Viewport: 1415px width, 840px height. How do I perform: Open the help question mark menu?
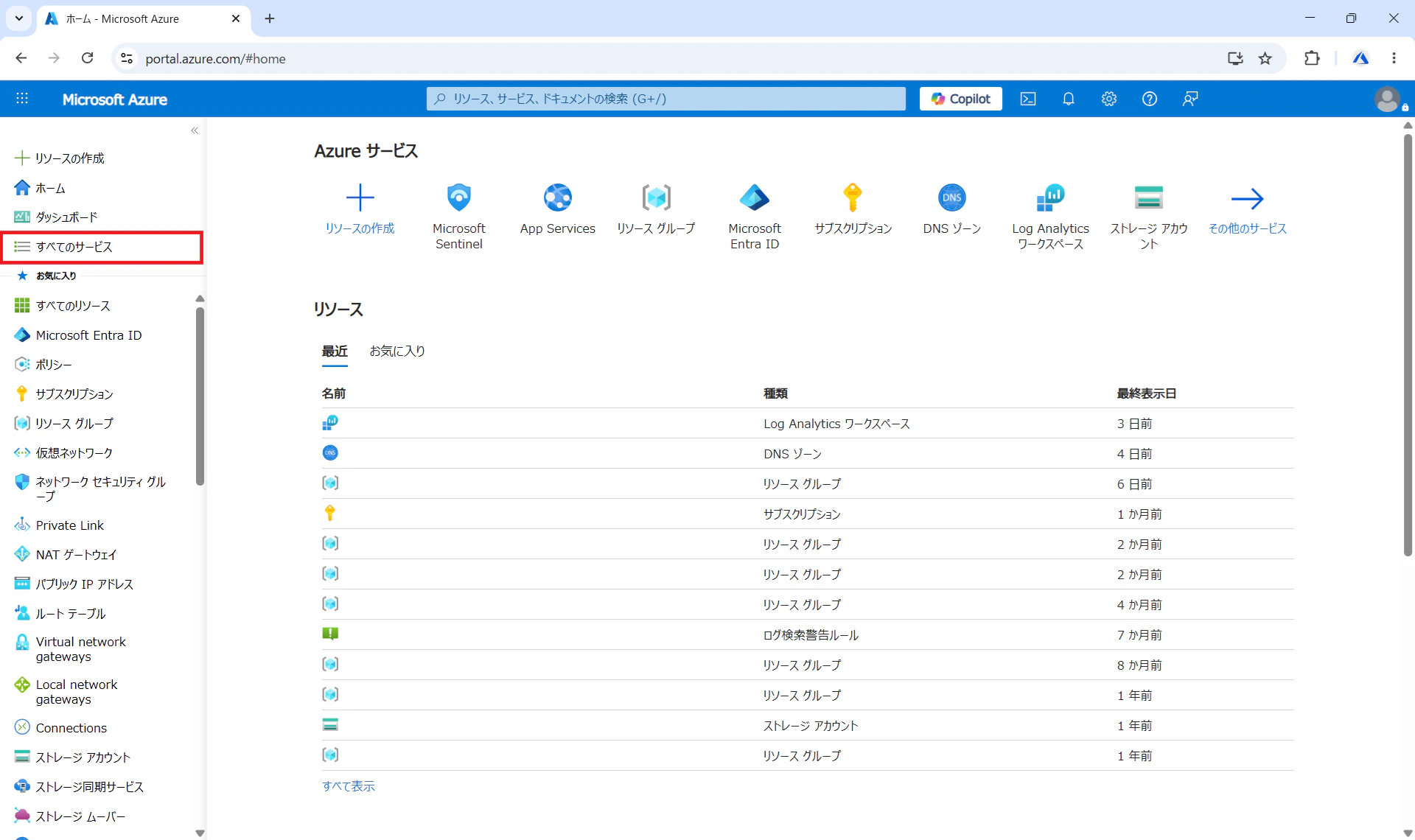coord(1150,99)
